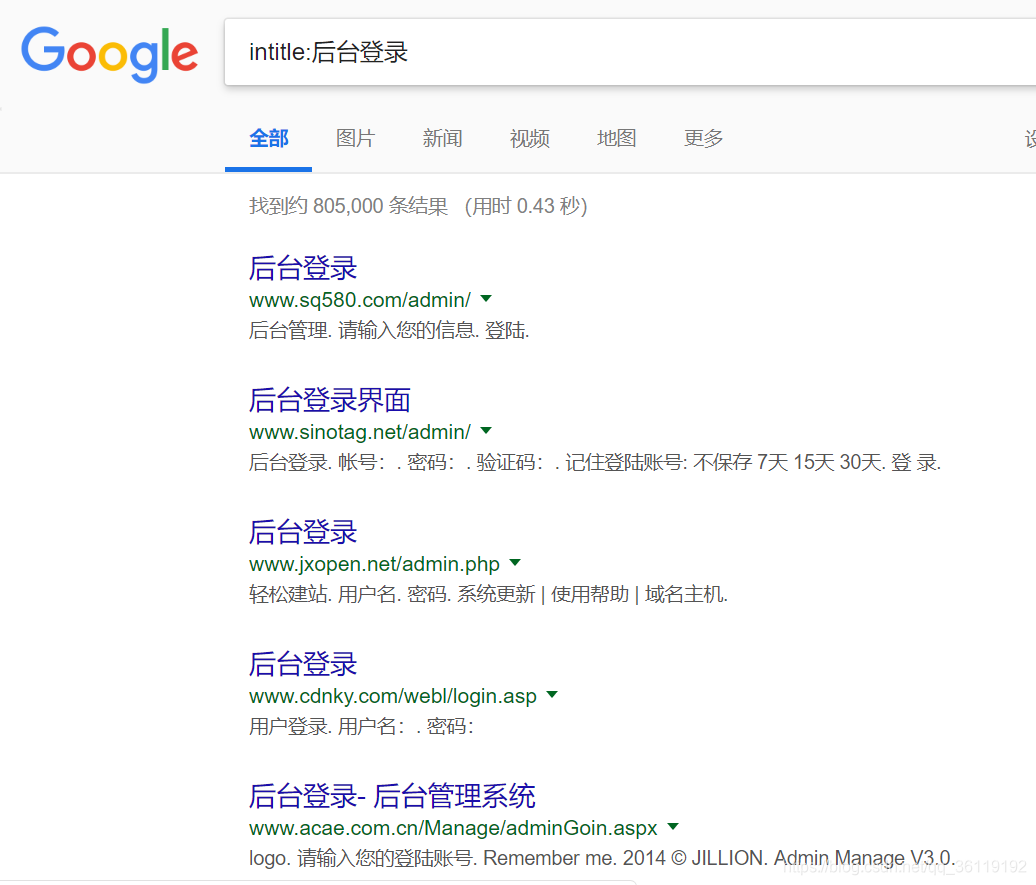Open the 后台登录 result for cdnky.com
Viewport: 1036px width, 885px height.
pyautogui.click(x=303, y=665)
